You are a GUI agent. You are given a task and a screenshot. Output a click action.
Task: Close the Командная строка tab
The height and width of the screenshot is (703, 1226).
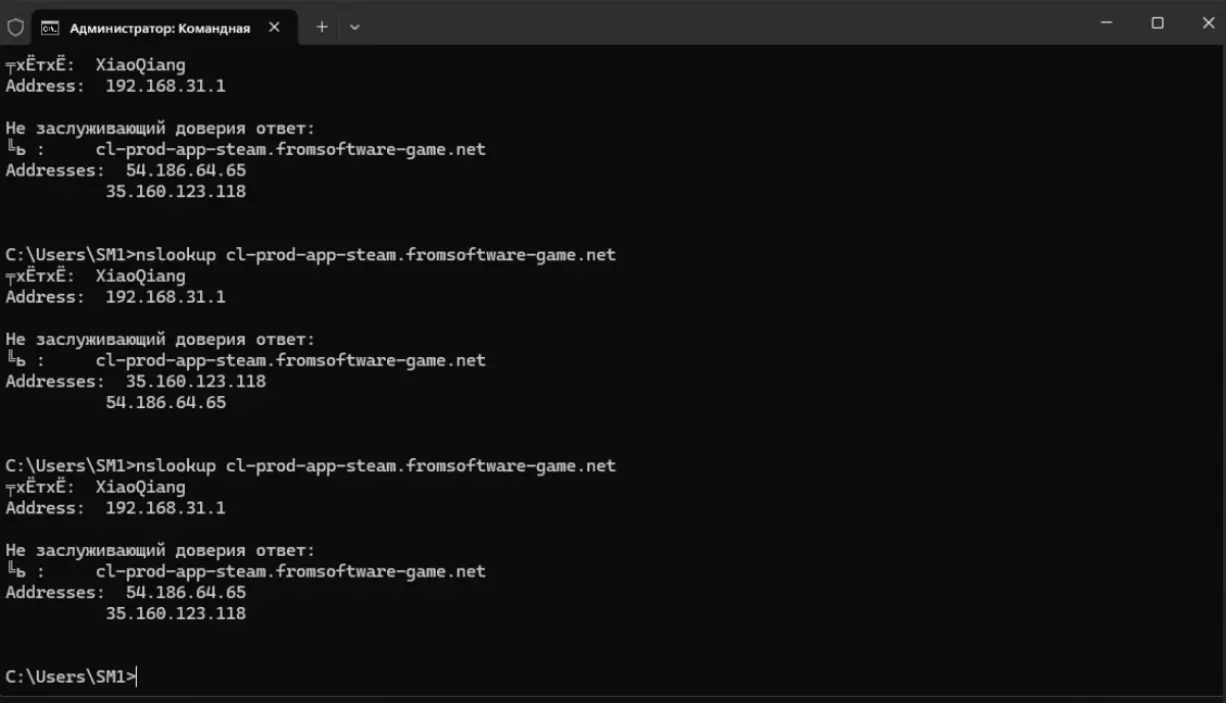[x=274, y=27]
